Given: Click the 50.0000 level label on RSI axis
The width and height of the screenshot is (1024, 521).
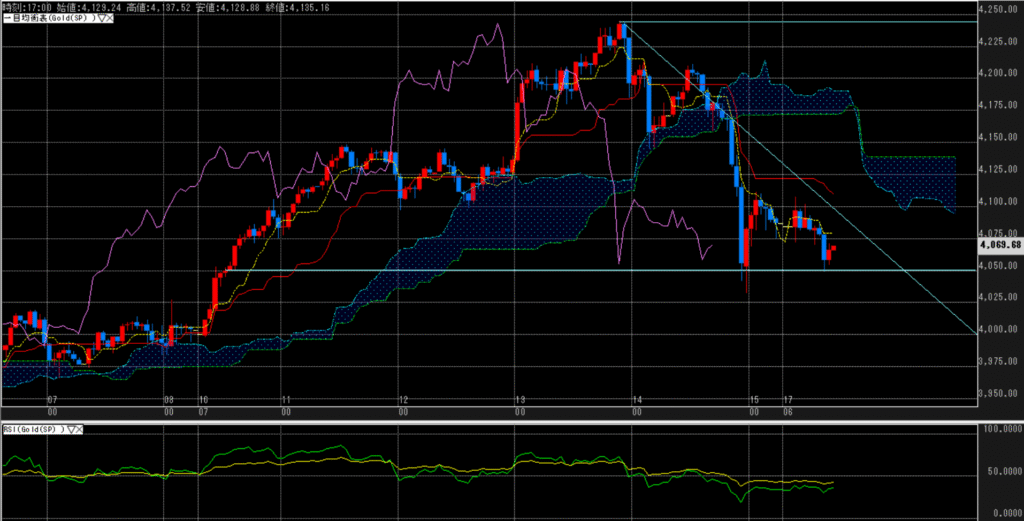Looking at the screenshot, I should click(x=1000, y=469).
